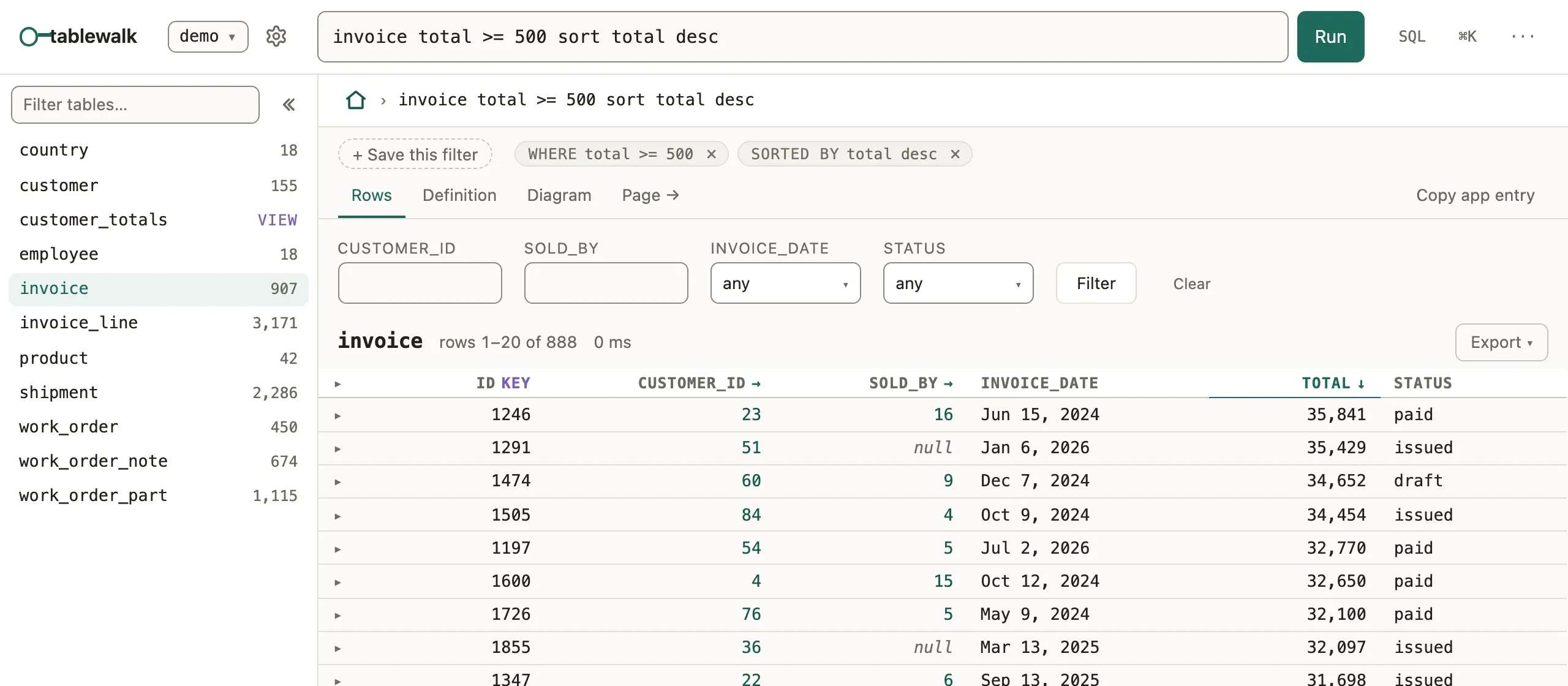Focus the SOLD_BY filter field
This screenshot has height=686, width=1568.
click(606, 283)
